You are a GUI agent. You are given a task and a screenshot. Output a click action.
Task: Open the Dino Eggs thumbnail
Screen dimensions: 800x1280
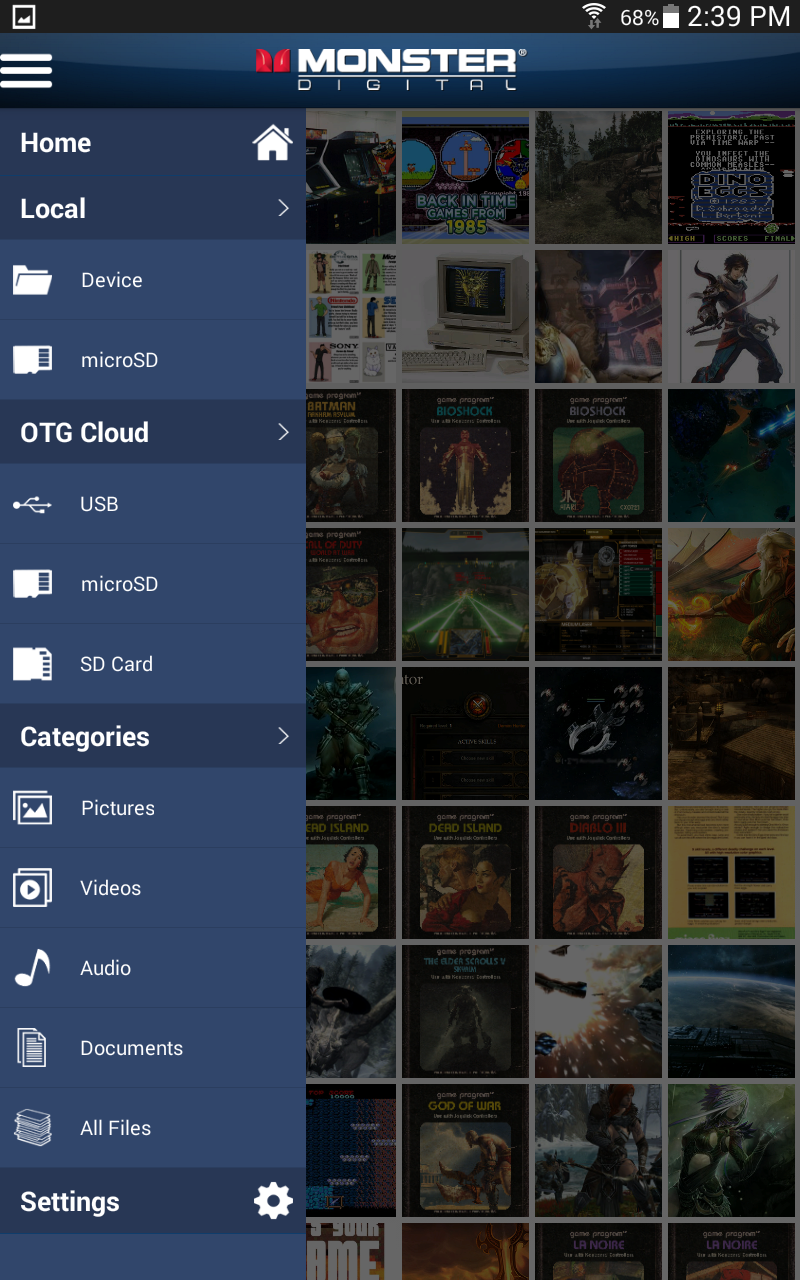[731, 177]
